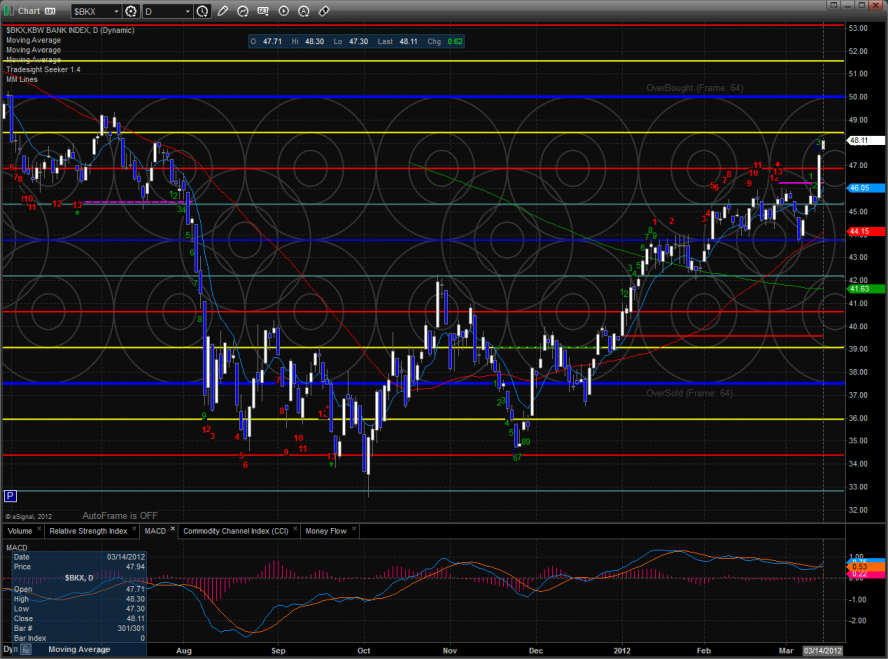Image resolution: width=888 pixels, height=659 pixels.
Task: Click the circled A alerts icon
Action: [303, 12]
